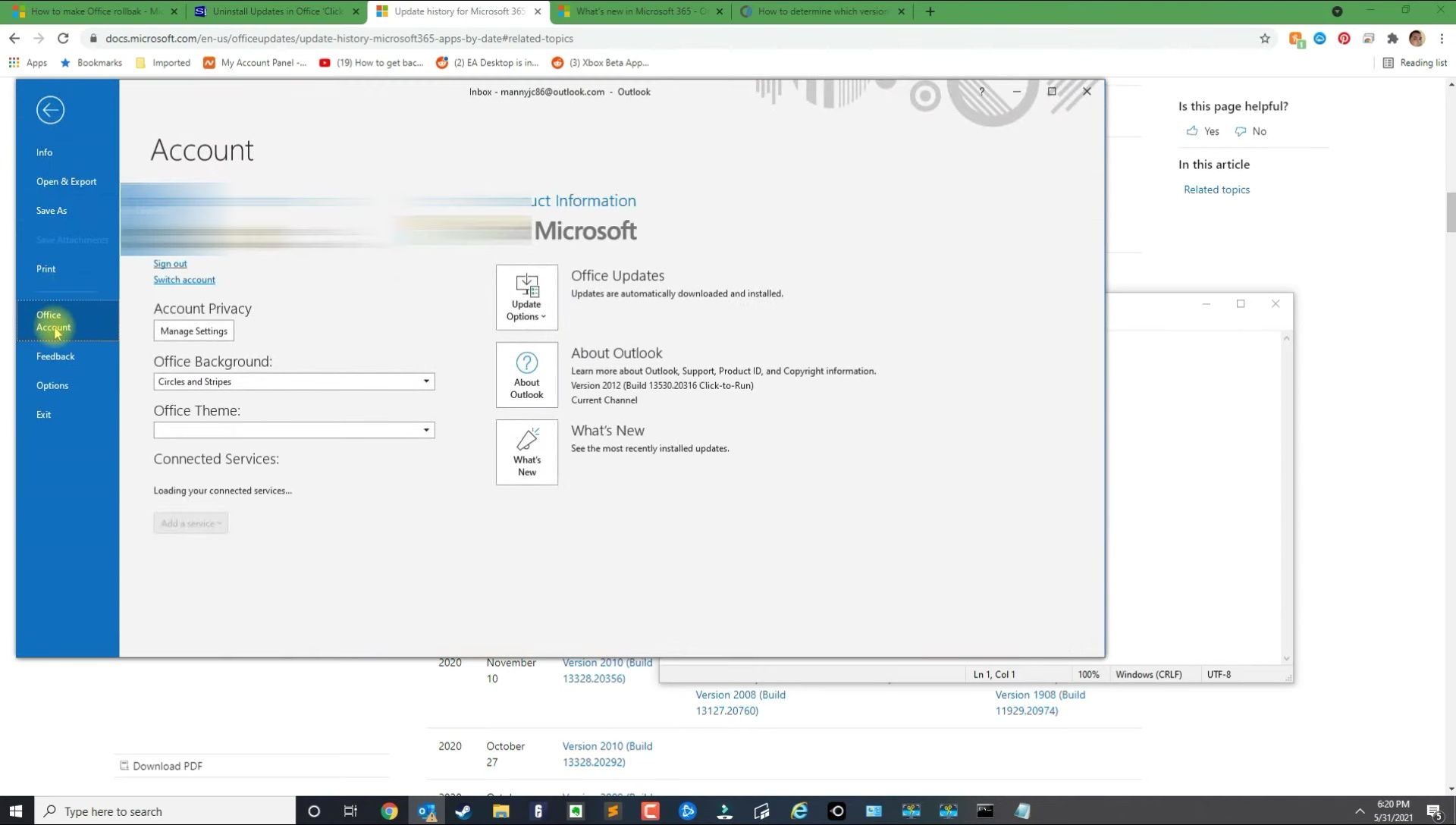Bookmark this page with the star icon
Screen dimensions: 1456x825
1265,39
